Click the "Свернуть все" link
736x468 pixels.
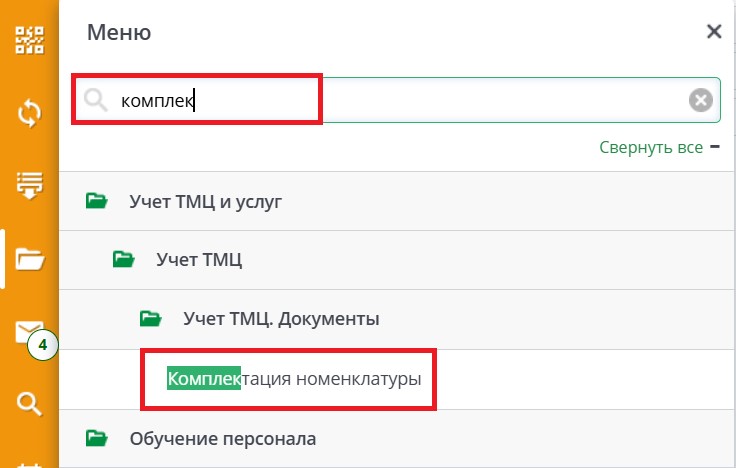(651, 148)
